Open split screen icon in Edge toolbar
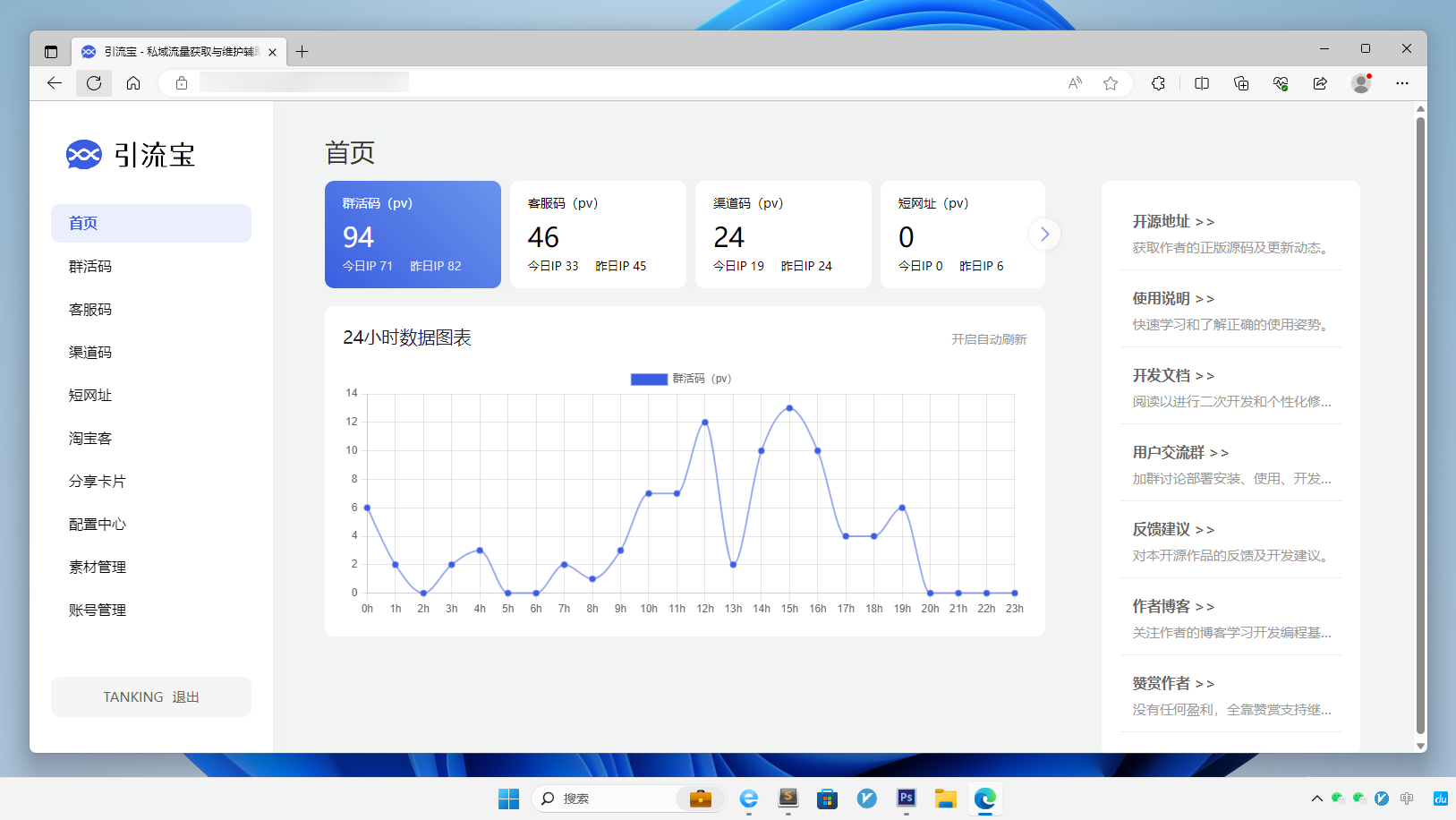Viewport: 1456px width, 820px height. [x=1201, y=83]
